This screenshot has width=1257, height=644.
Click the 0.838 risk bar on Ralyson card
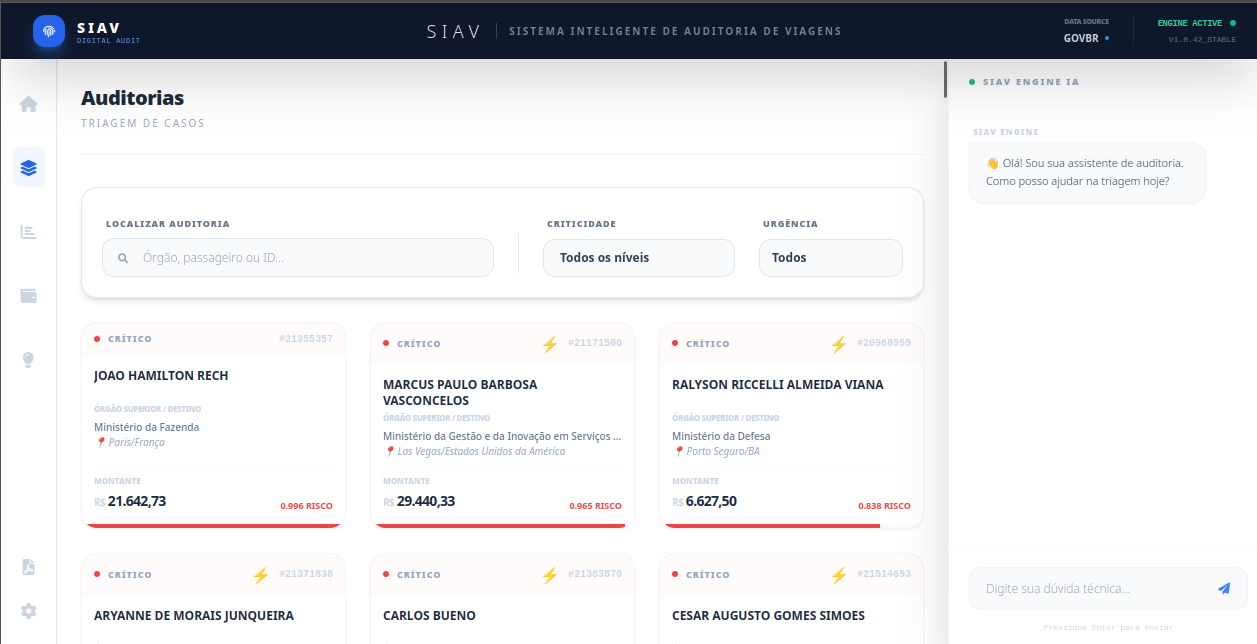point(771,525)
